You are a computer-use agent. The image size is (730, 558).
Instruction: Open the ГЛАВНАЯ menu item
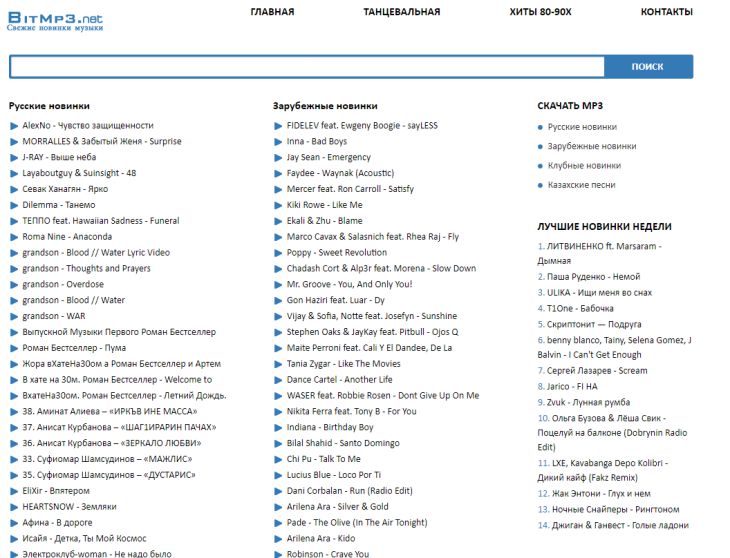point(272,12)
